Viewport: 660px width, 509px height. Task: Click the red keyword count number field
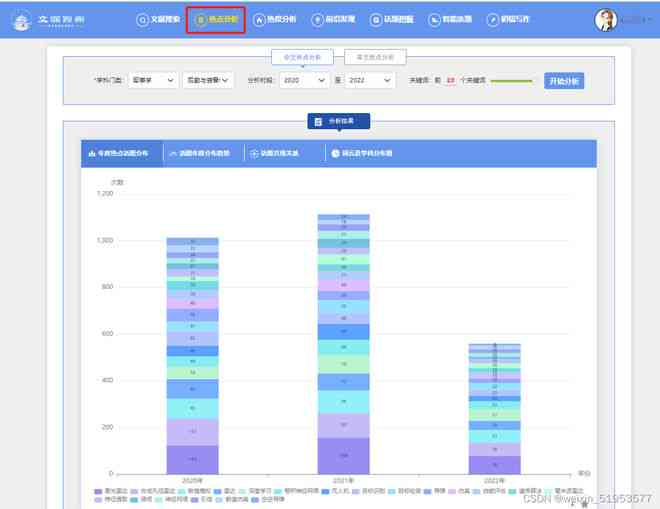coord(450,80)
